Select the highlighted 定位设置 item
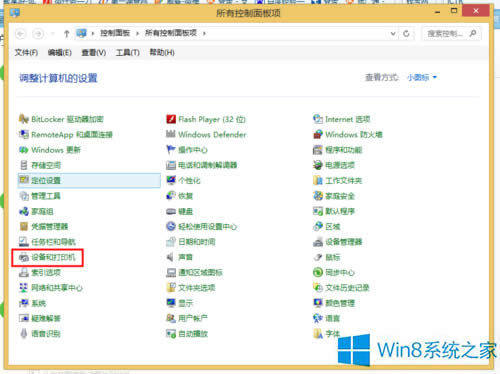Image resolution: width=500 pixels, height=374 pixels. 89,180
